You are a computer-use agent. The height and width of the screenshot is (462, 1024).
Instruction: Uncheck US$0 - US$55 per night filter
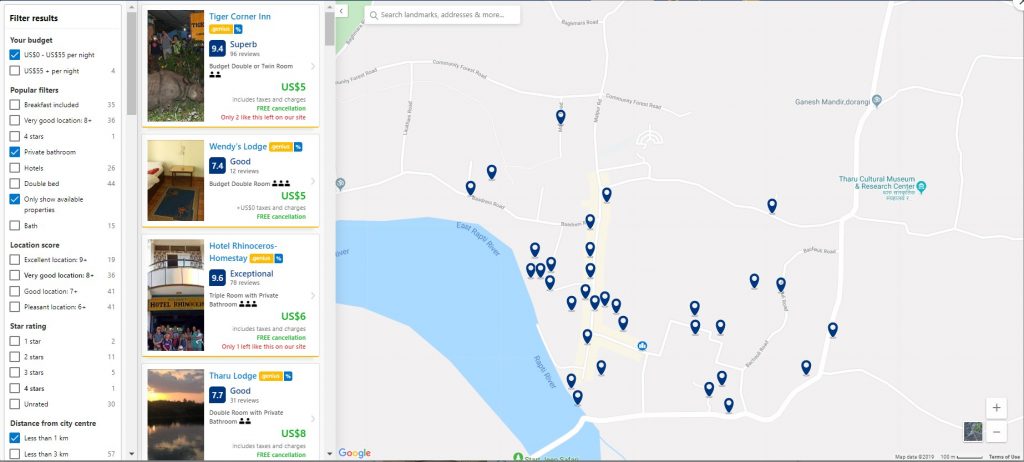coord(15,55)
